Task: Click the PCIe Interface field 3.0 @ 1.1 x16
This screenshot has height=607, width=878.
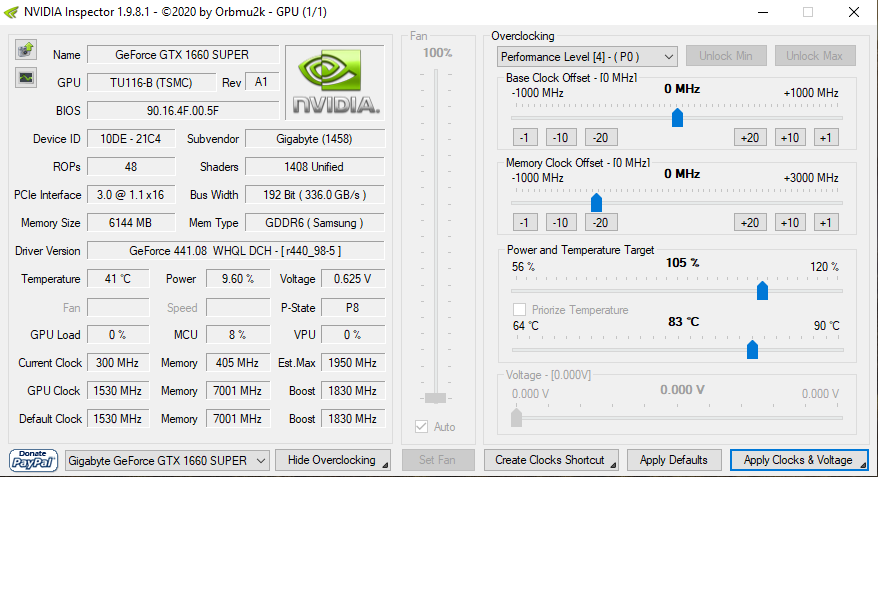Action: [131, 194]
